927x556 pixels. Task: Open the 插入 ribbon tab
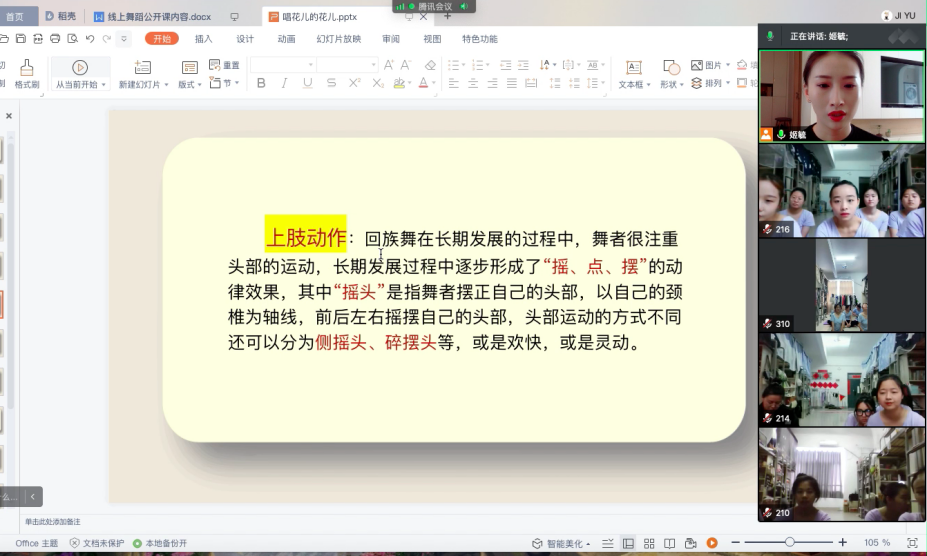[203, 39]
